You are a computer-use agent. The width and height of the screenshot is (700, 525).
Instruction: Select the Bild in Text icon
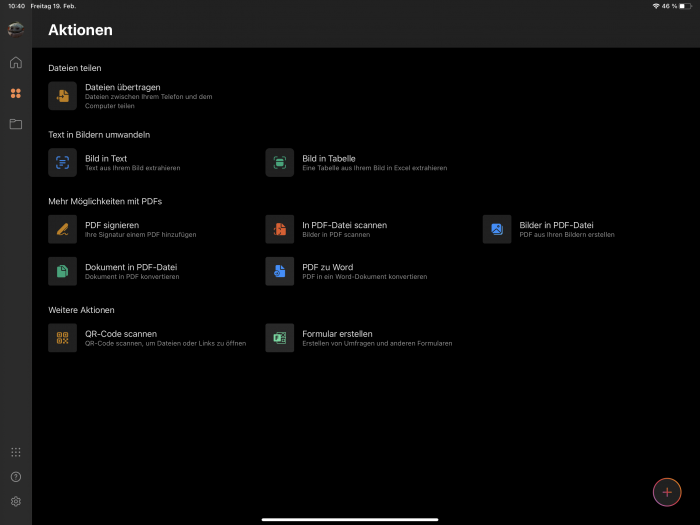[62, 162]
